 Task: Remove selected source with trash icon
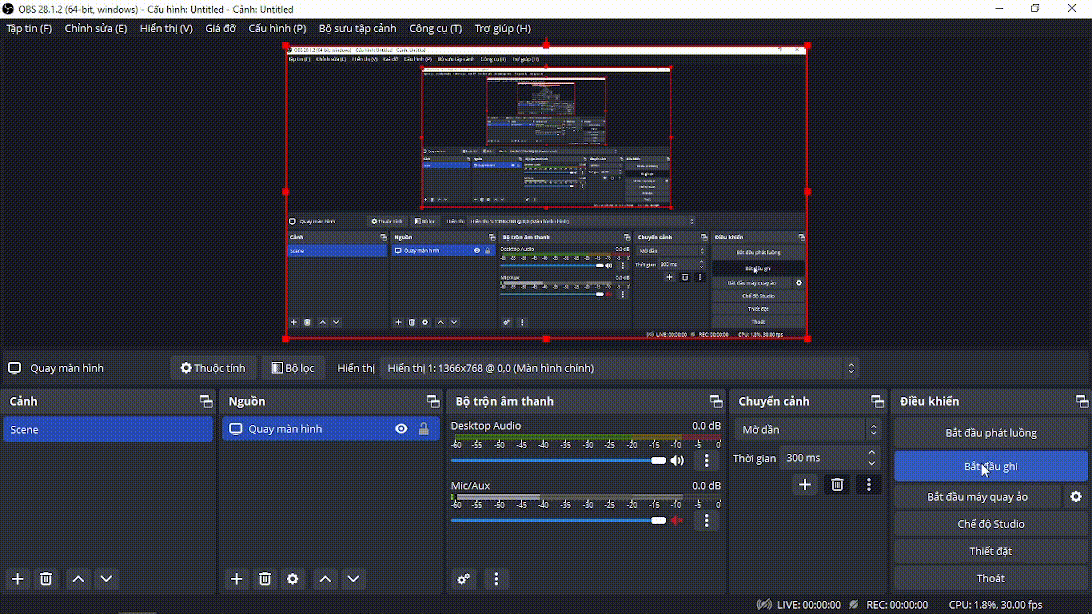pos(265,579)
